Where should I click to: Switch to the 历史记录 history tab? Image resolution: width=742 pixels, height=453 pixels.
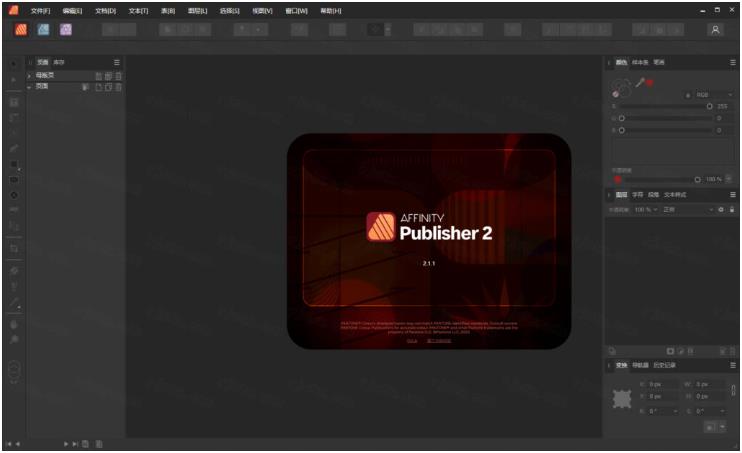point(664,365)
